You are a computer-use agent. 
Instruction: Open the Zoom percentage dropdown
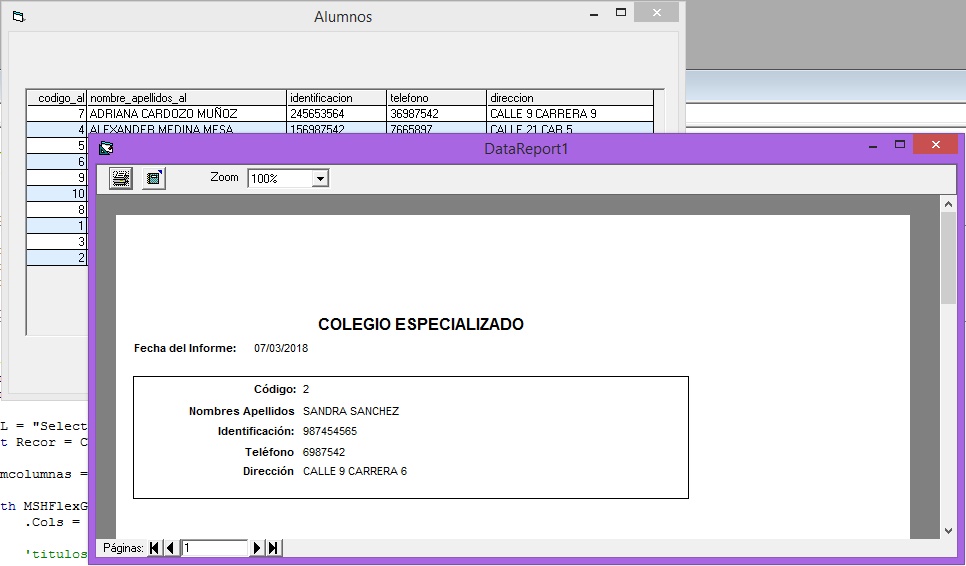320,178
